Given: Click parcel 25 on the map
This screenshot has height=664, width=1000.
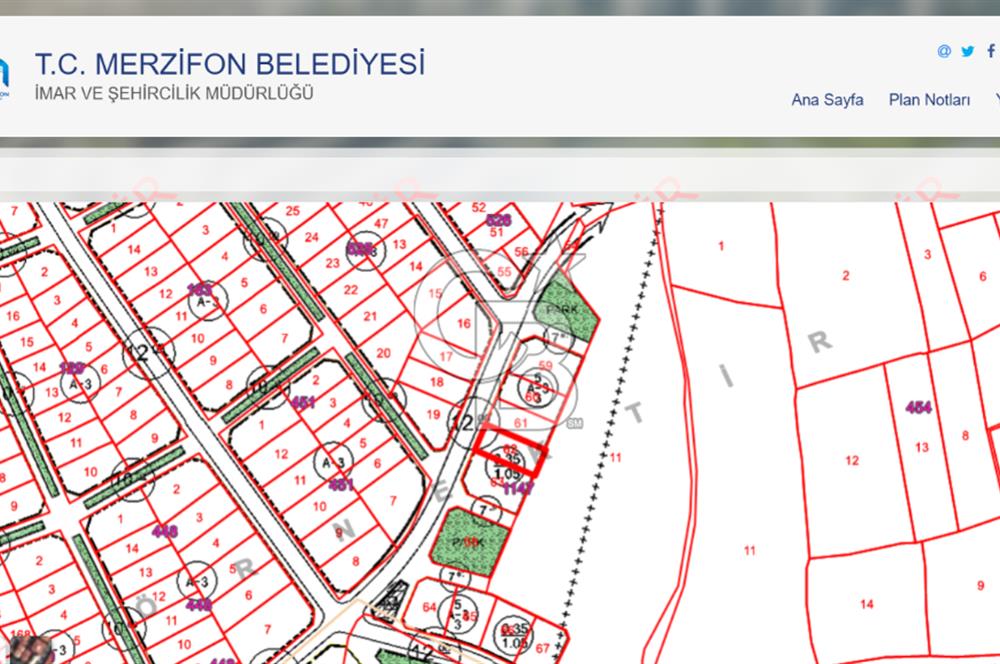Looking at the screenshot, I should (x=293, y=210).
